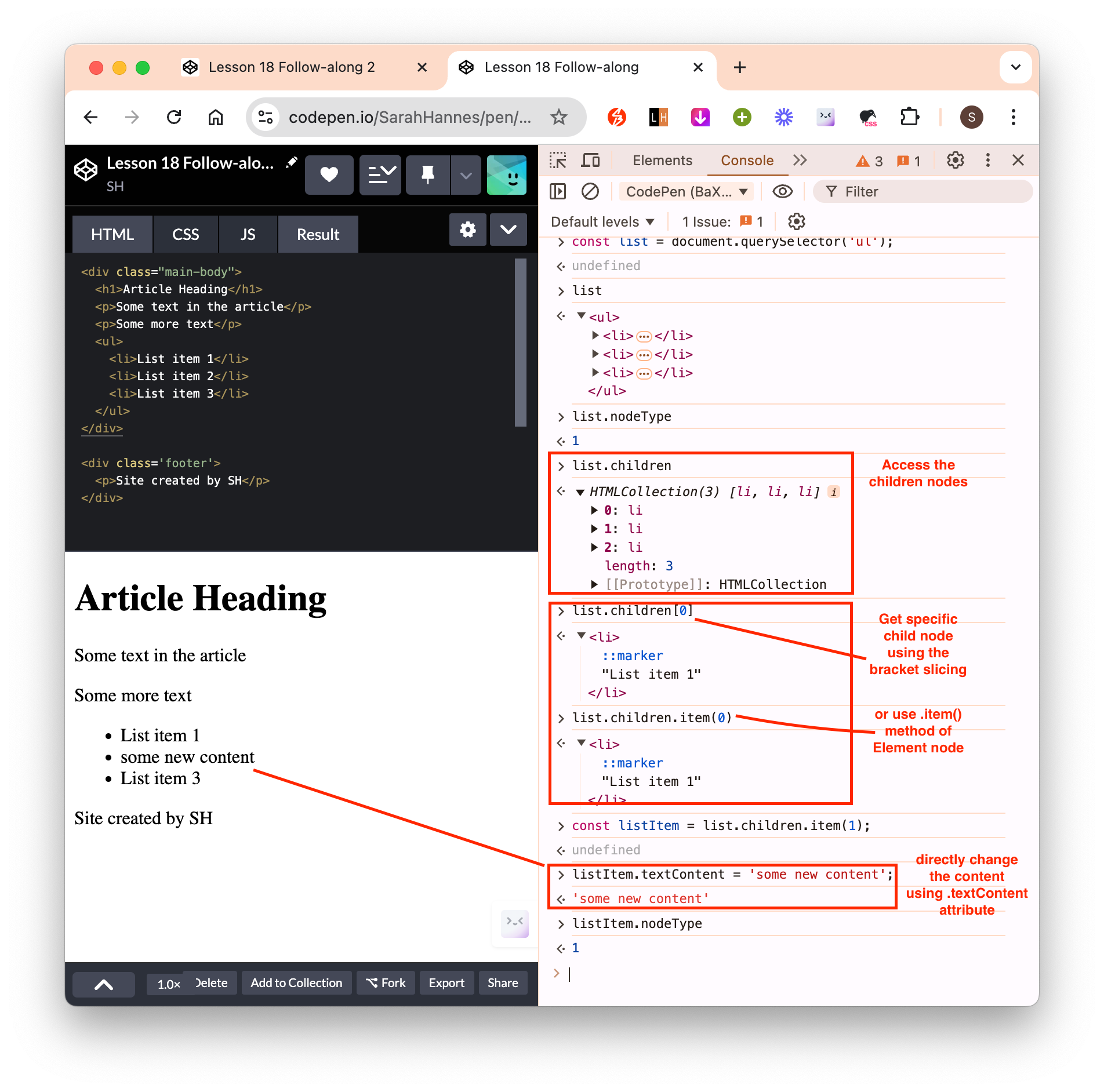
Task: Open the Default levels dropdown
Action: click(602, 221)
